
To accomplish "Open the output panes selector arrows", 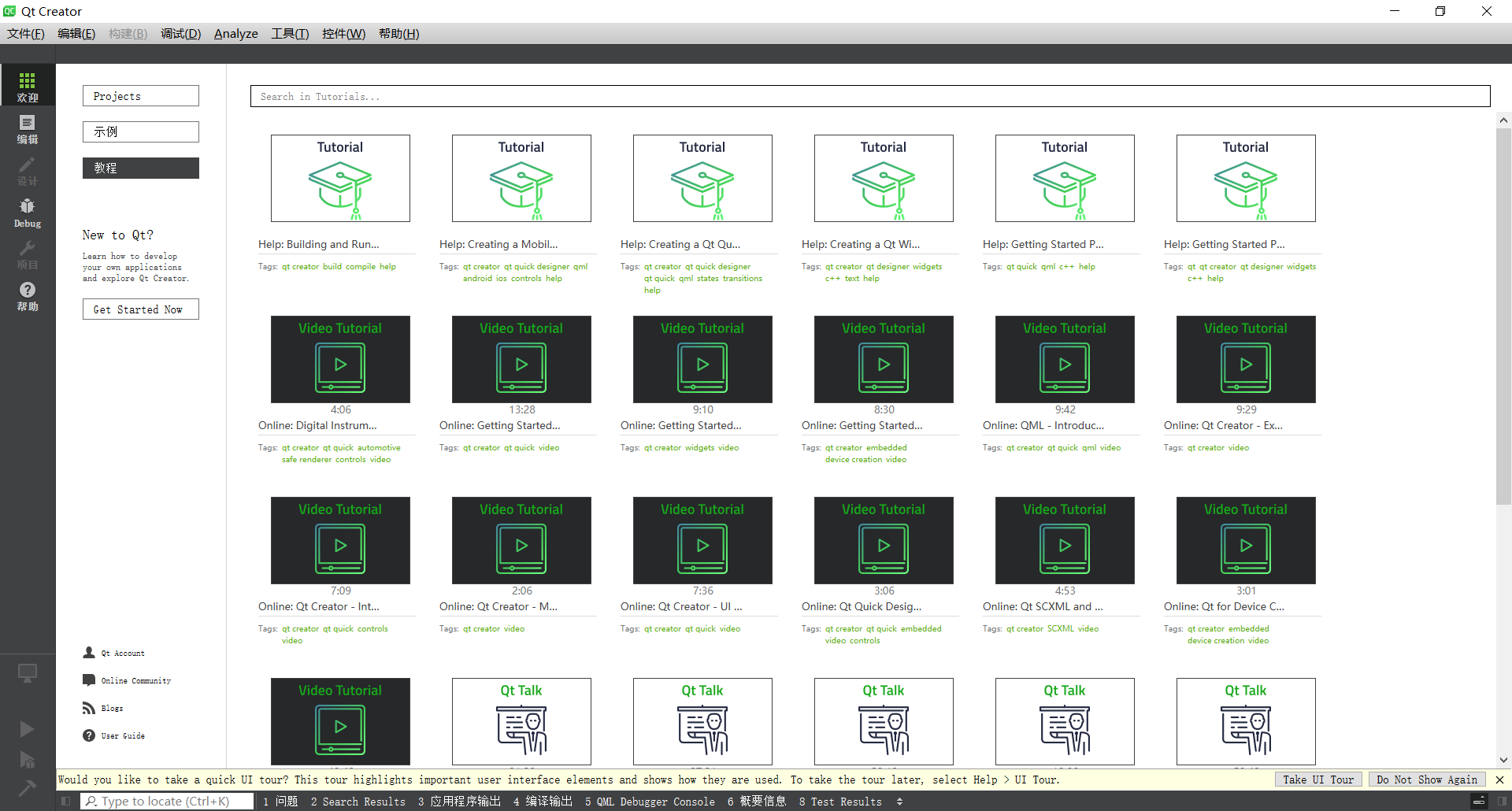I will pyautogui.click(x=899, y=802).
